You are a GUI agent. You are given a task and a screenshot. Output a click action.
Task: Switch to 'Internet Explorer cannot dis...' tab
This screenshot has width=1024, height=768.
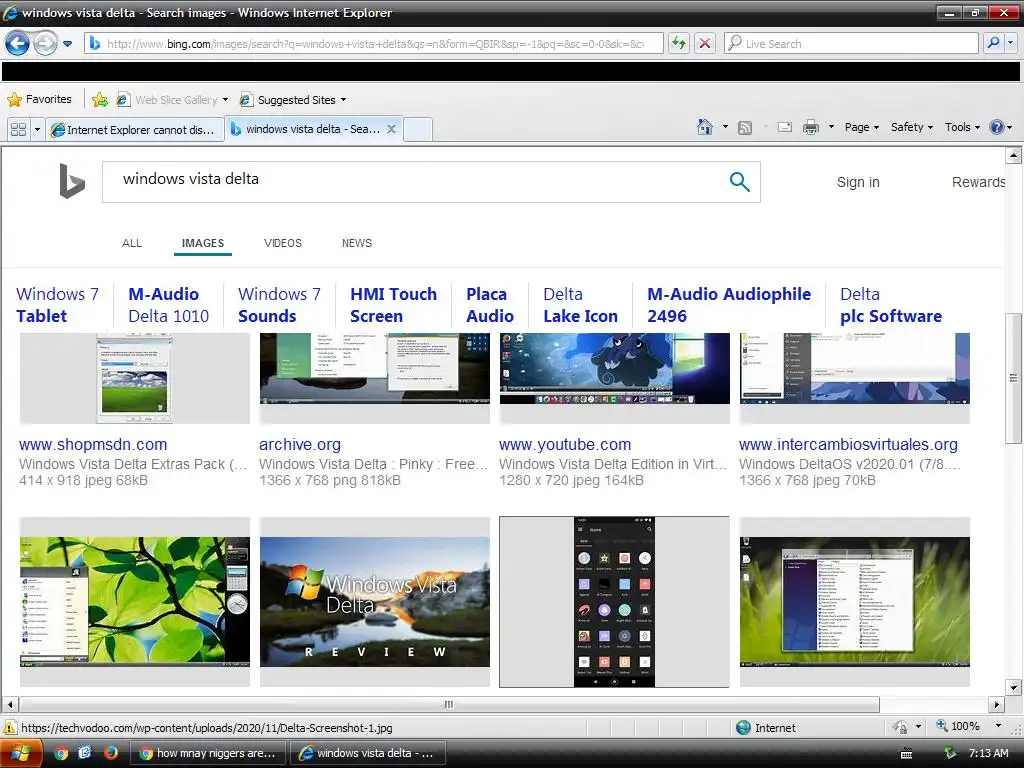pyautogui.click(x=135, y=129)
